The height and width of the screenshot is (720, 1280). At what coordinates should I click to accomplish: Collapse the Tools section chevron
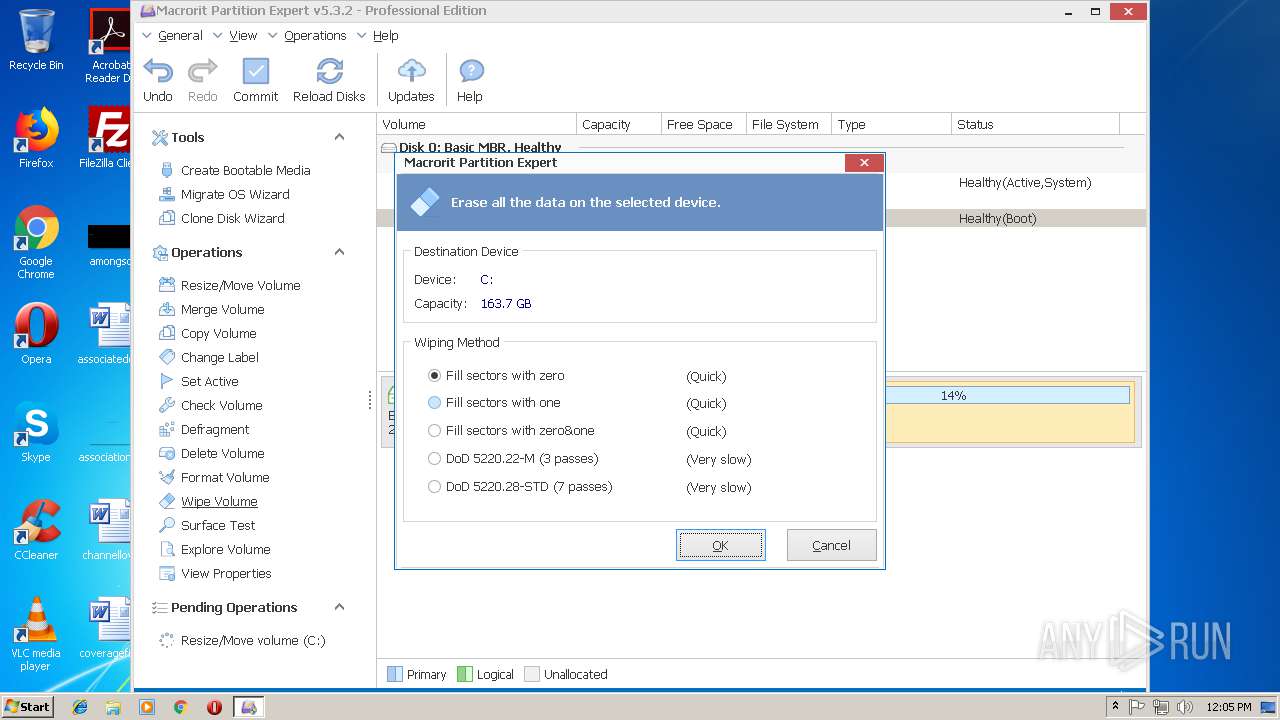339,137
